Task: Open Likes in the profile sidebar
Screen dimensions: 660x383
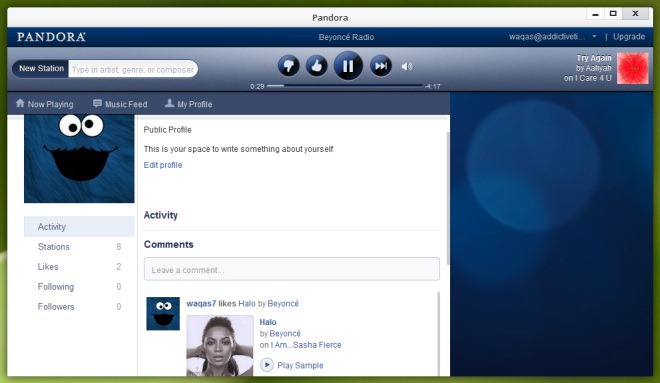Action: 79,266
